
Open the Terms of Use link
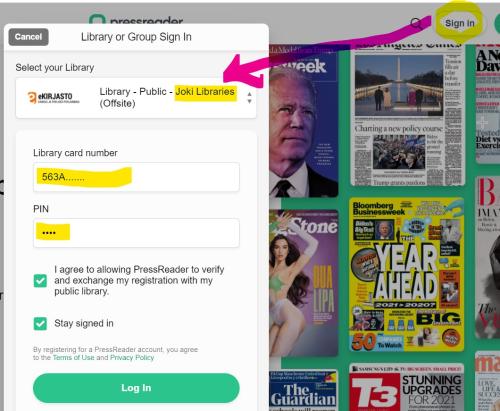[74, 358]
